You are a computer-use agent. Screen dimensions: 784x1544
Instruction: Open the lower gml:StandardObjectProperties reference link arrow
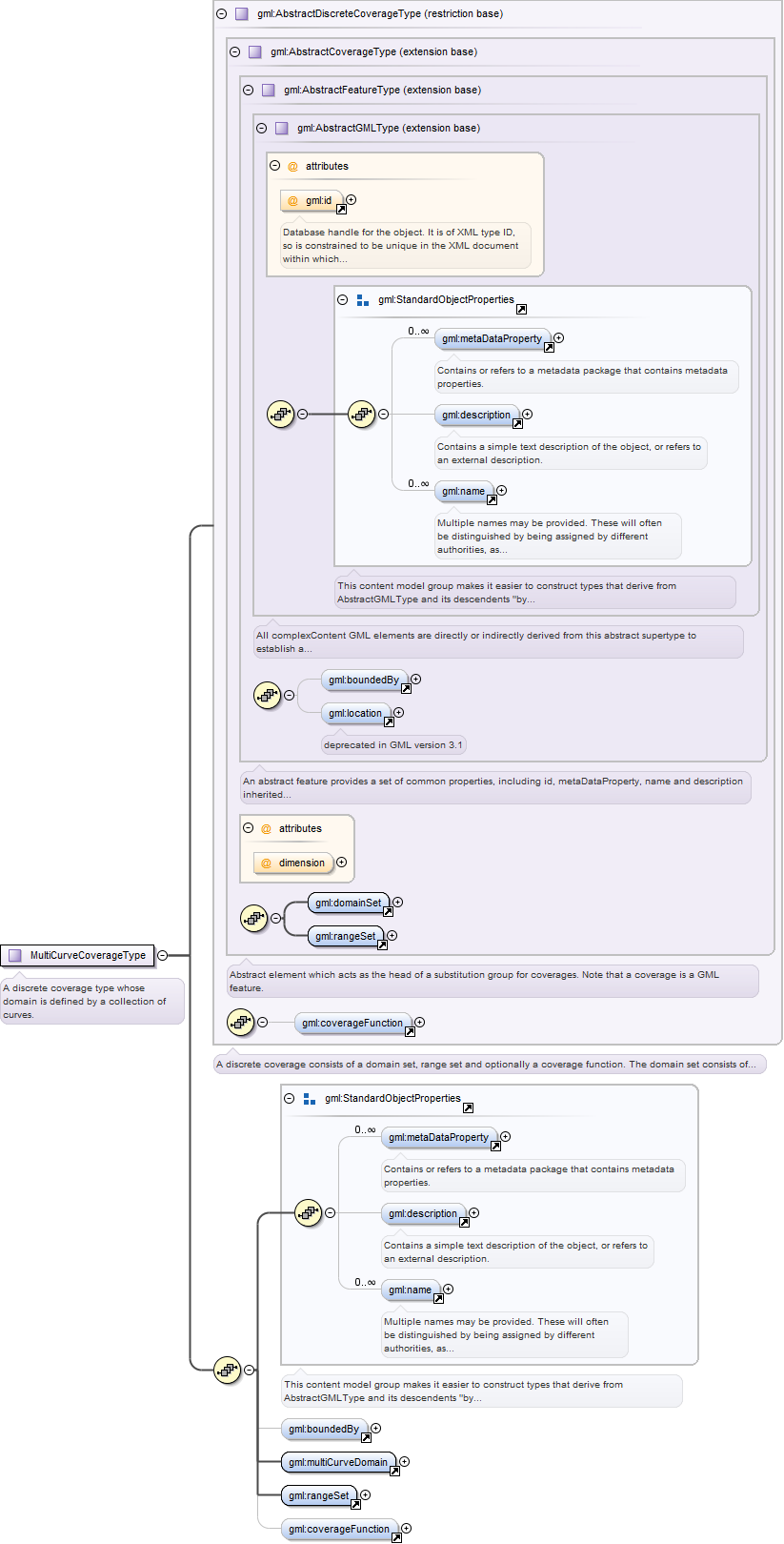[x=468, y=1107]
